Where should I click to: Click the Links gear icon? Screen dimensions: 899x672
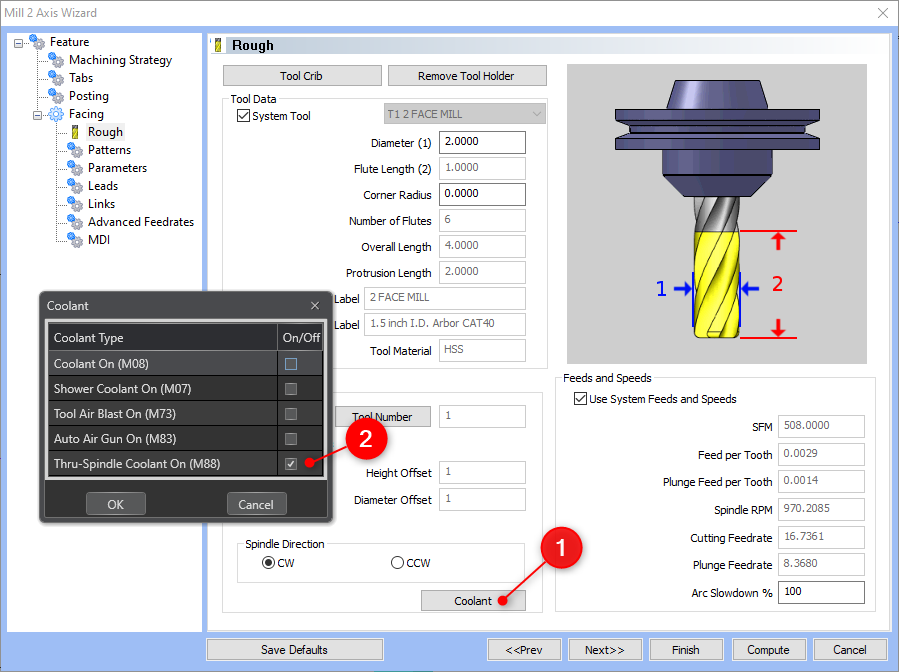click(75, 204)
